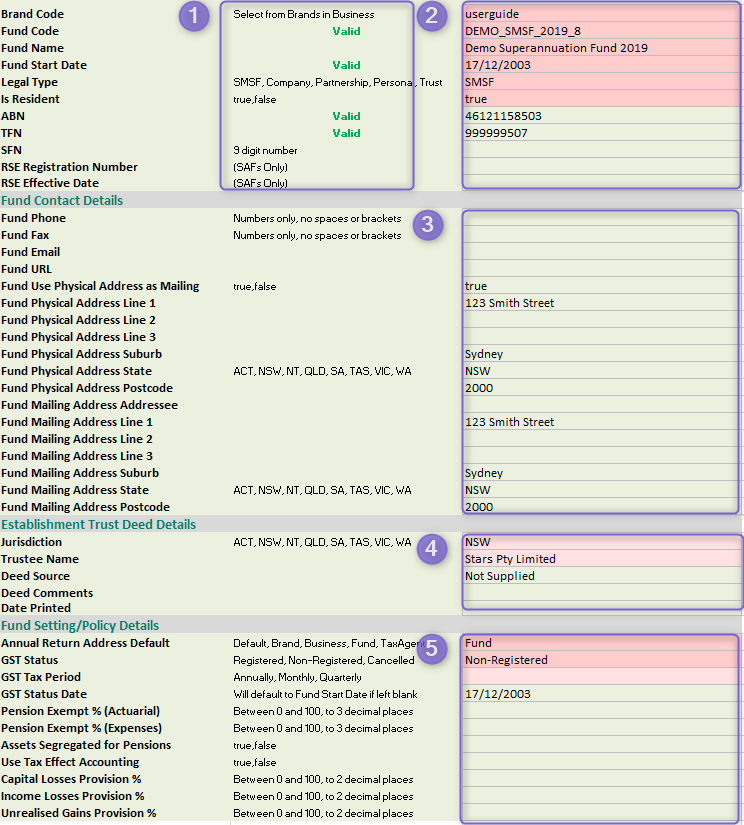Click the Fund Code label
The height and width of the screenshot is (825, 744).
pyautogui.click(x=30, y=31)
